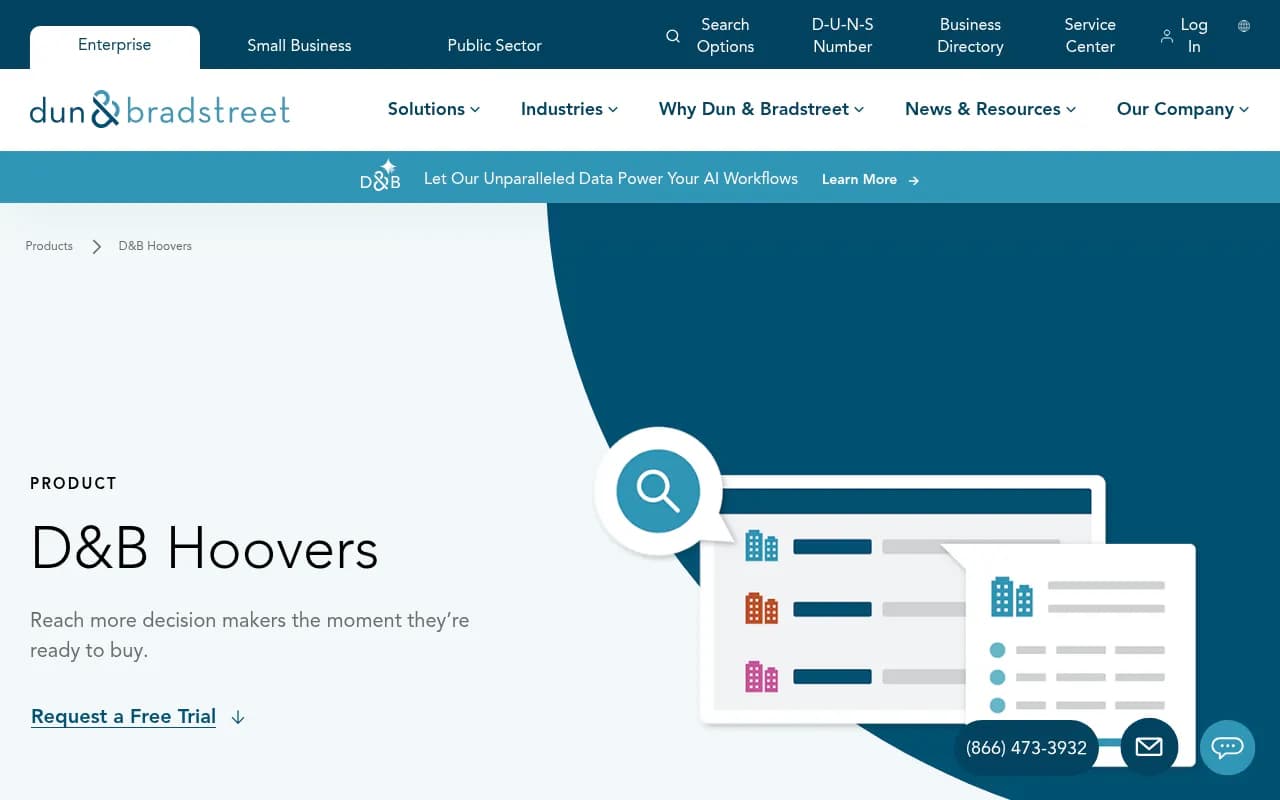Expand the Solutions dropdown
This screenshot has width=1280, height=800.
tap(475, 110)
